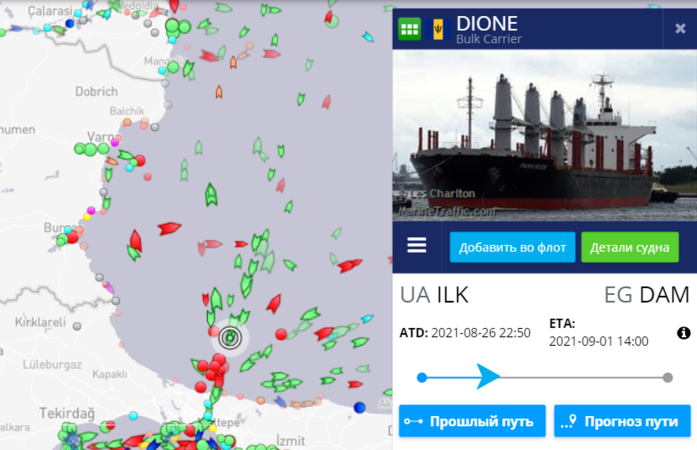Image resolution: width=697 pixels, height=450 pixels.
Task: Click the large red circle east of selected vessel
Action: point(280,334)
